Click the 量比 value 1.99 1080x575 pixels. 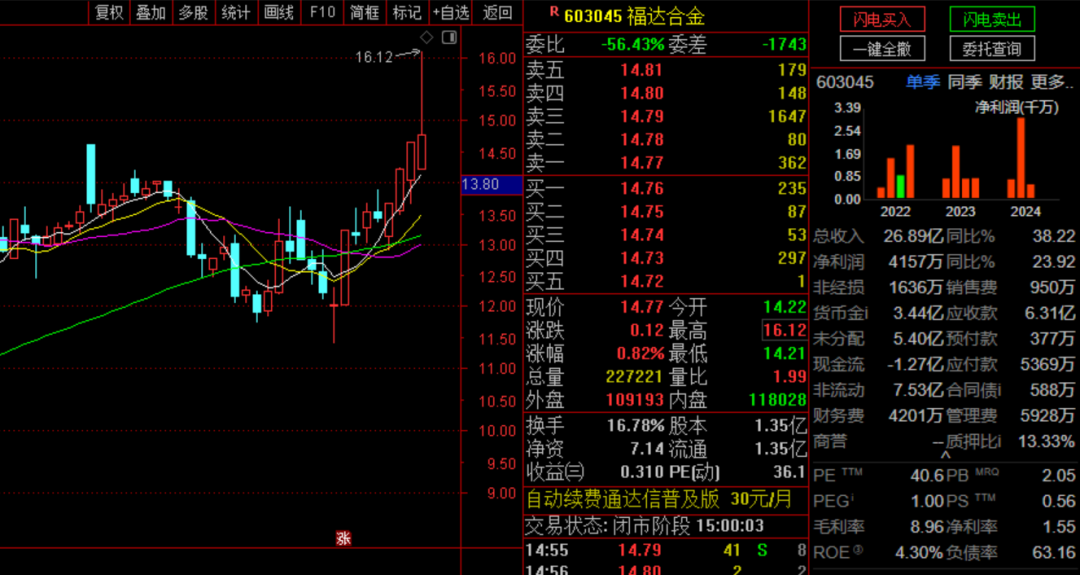point(791,377)
